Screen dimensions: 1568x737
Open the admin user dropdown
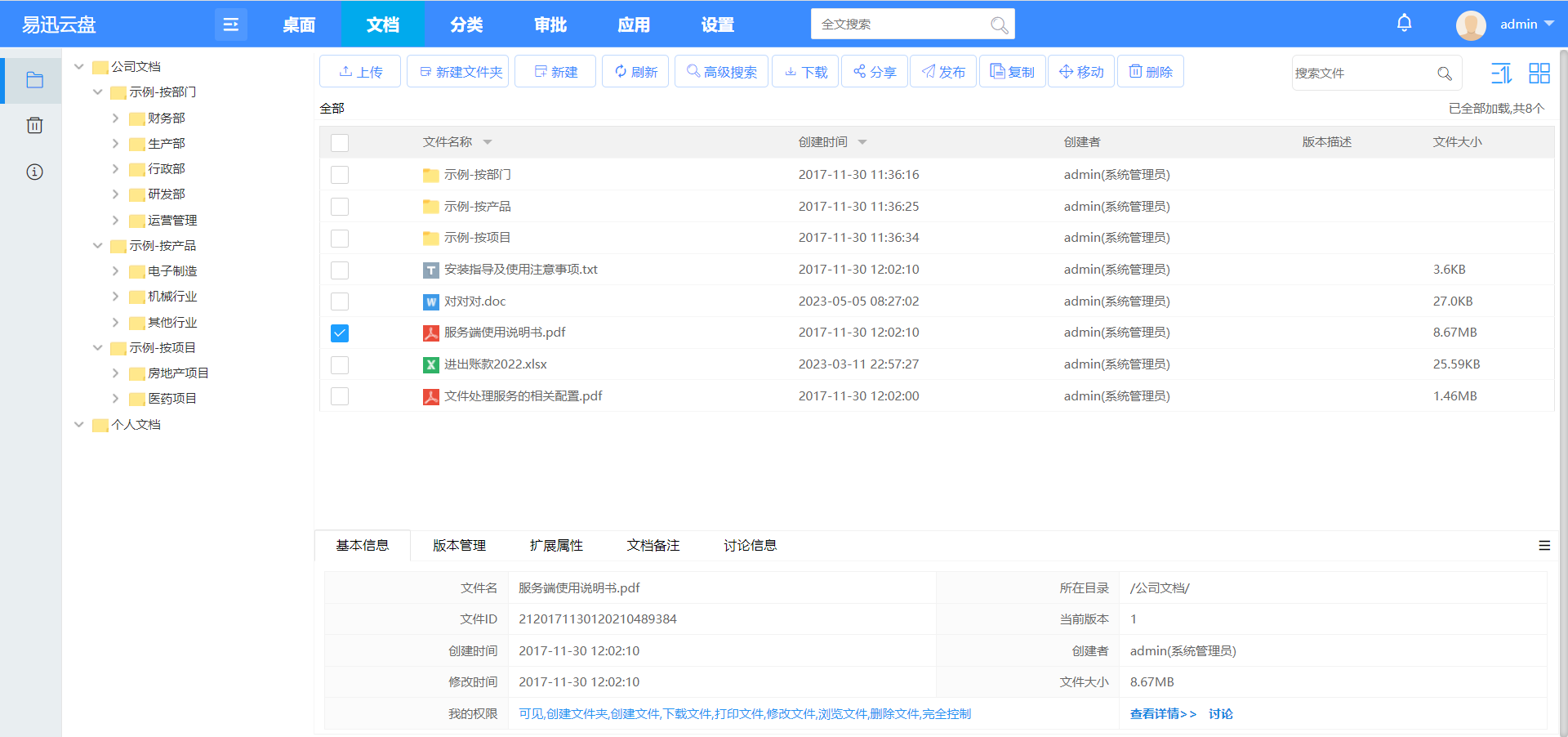1525,25
